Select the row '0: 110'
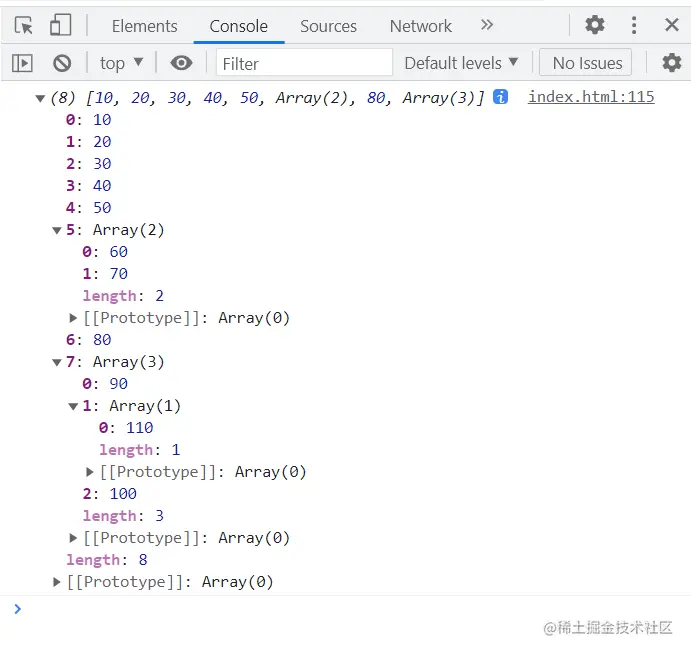 126,428
